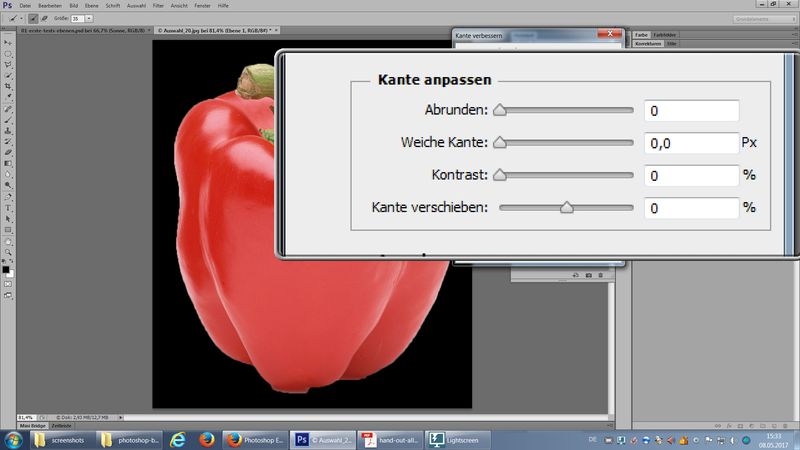Image resolution: width=800 pixels, height=450 pixels.
Task: Click the foreground color swatch
Action: [x=6, y=268]
